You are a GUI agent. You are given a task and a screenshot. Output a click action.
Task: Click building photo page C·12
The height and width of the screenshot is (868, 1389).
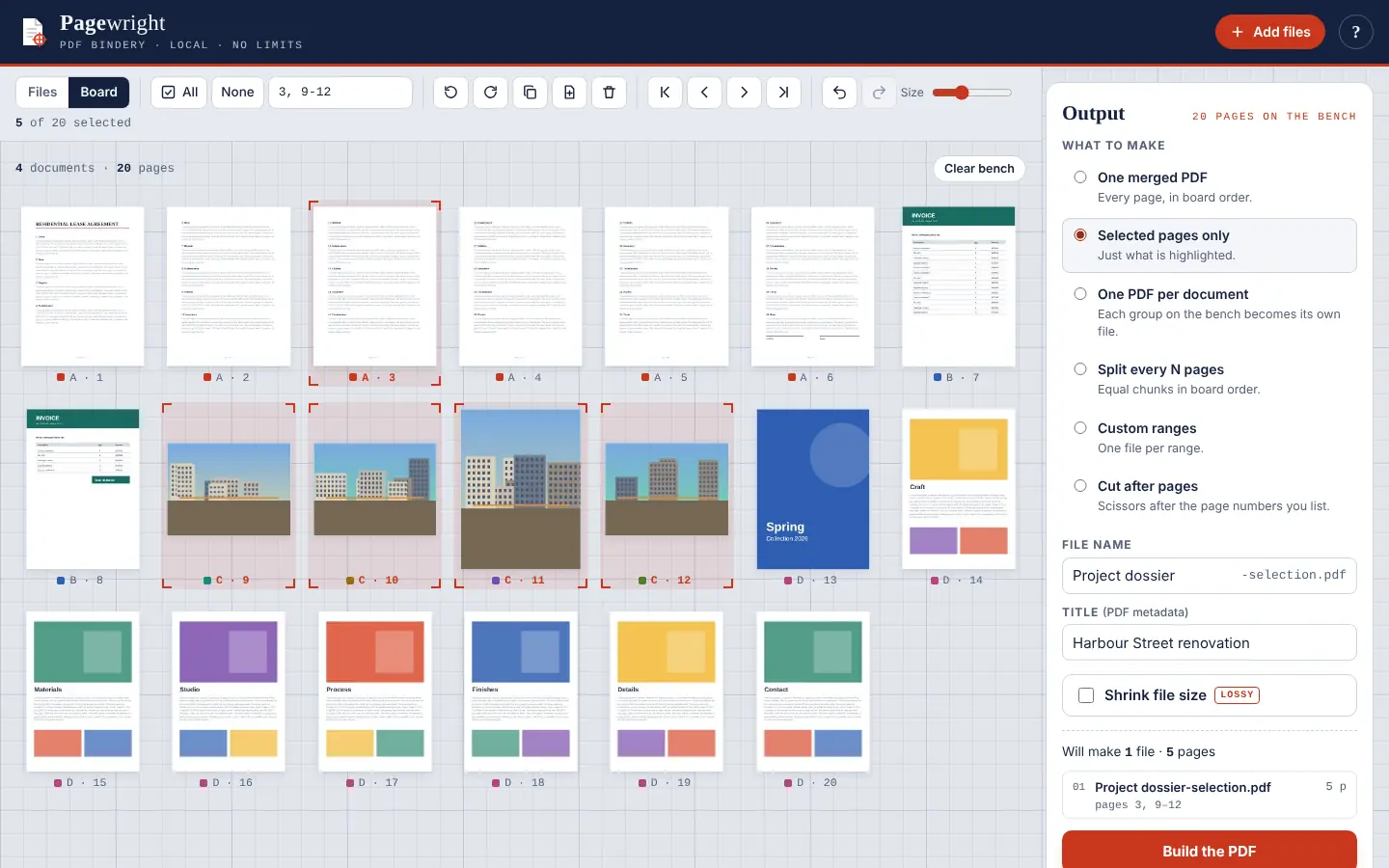point(667,489)
